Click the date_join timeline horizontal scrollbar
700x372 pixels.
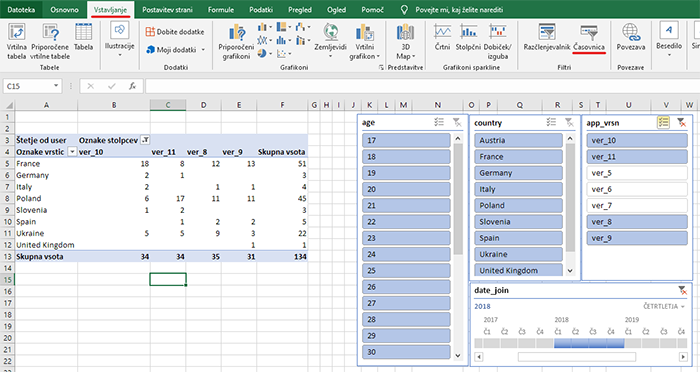576,356
